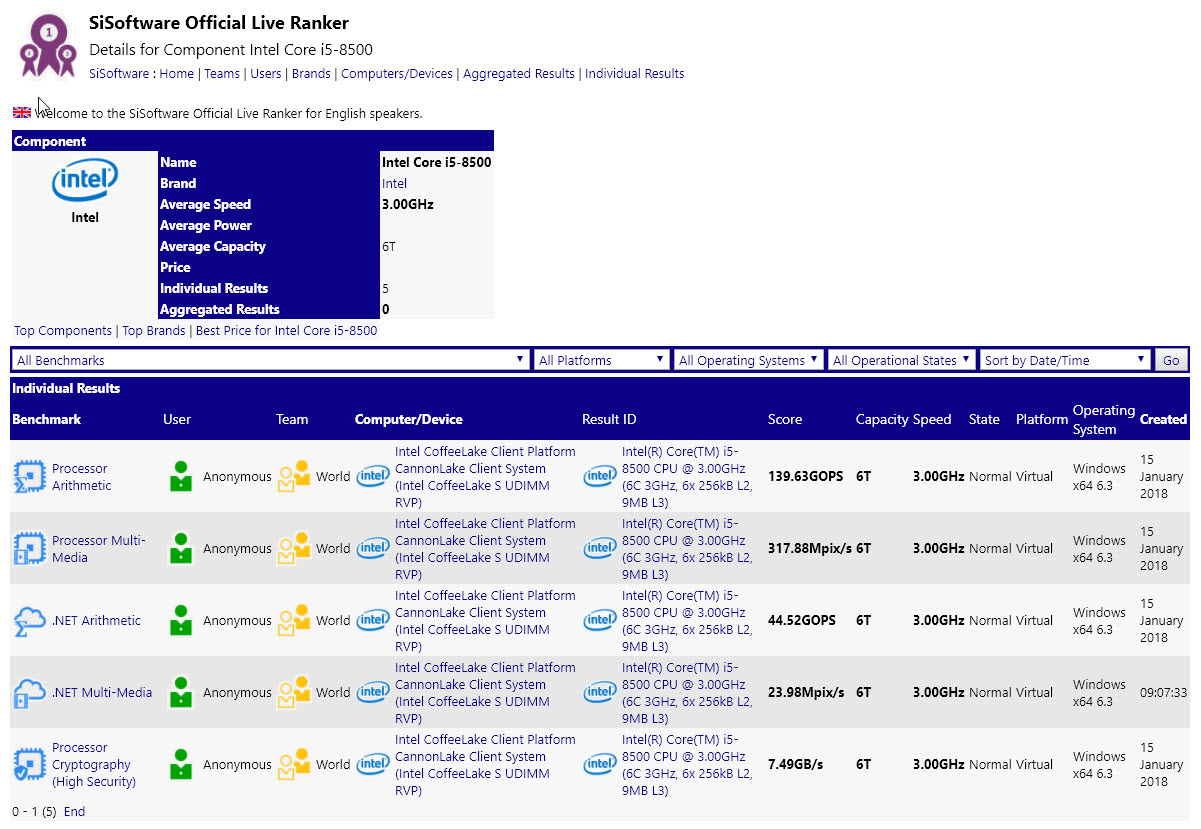
Task: Click the 7.49GB/s score value
Action: (x=796, y=765)
